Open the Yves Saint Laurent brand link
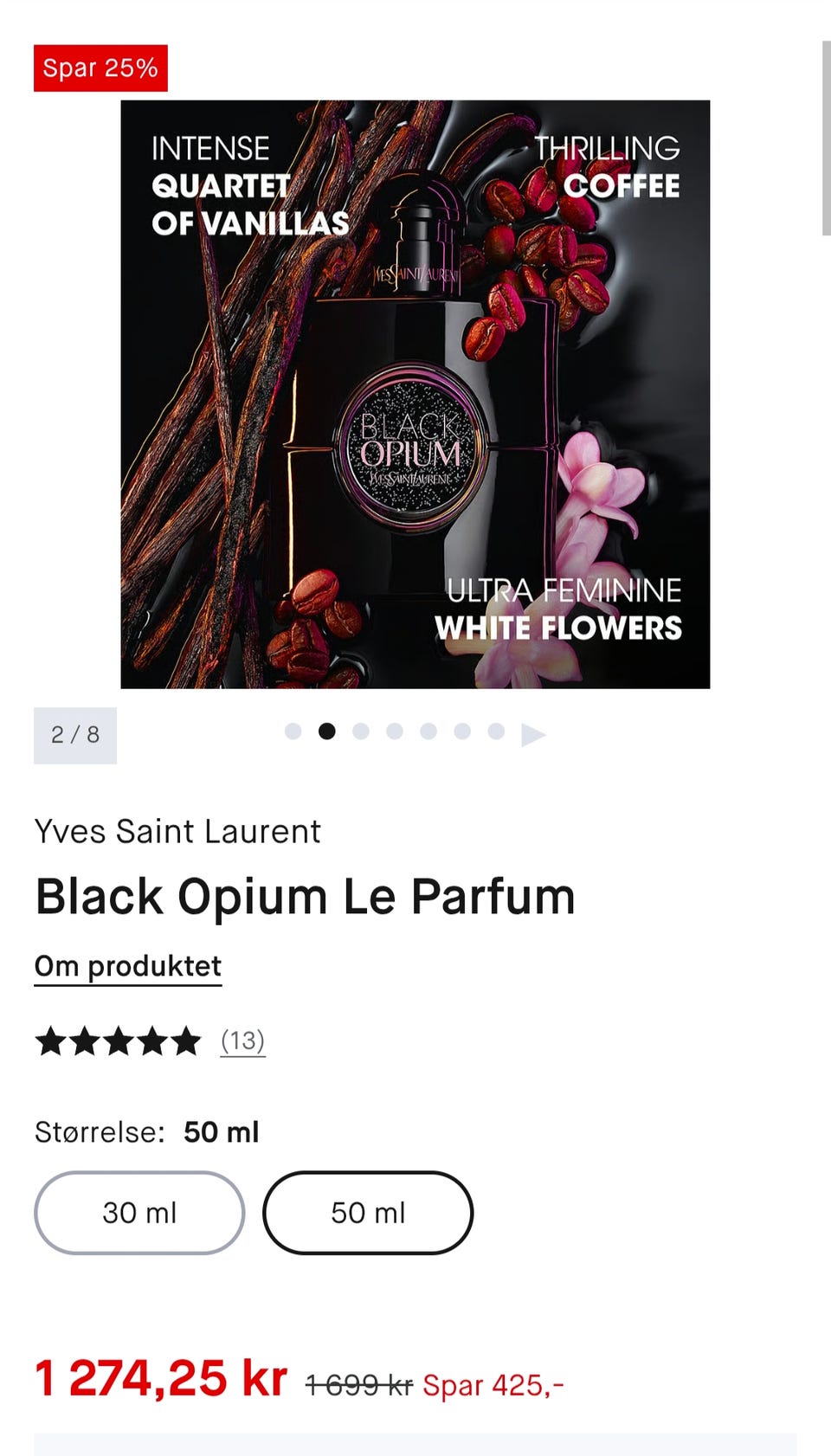The height and width of the screenshot is (1456, 831). pos(177,831)
